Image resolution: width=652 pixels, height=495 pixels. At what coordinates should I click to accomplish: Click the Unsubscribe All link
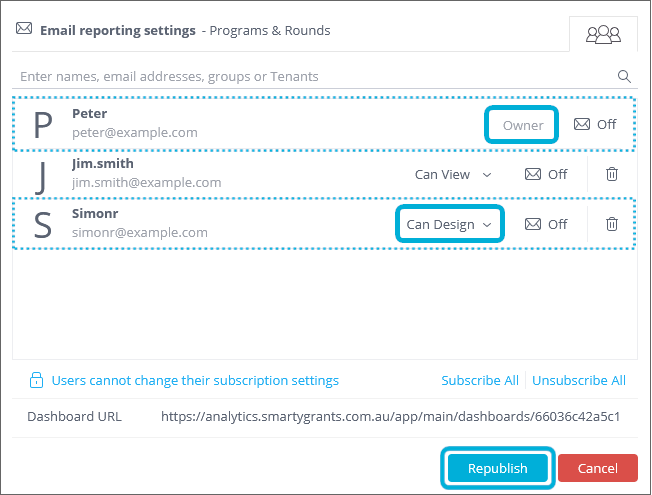point(579,380)
